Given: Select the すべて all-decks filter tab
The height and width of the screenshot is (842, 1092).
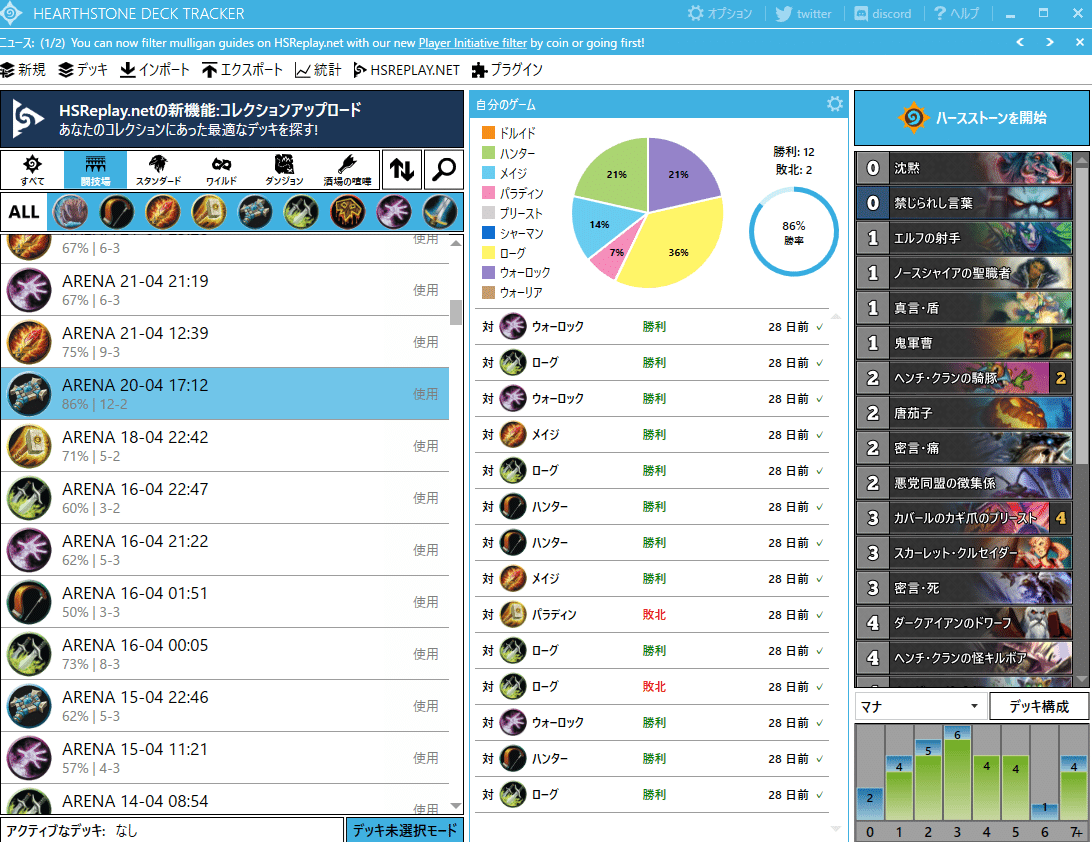Looking at the screenshot, I should coord(32,170).
